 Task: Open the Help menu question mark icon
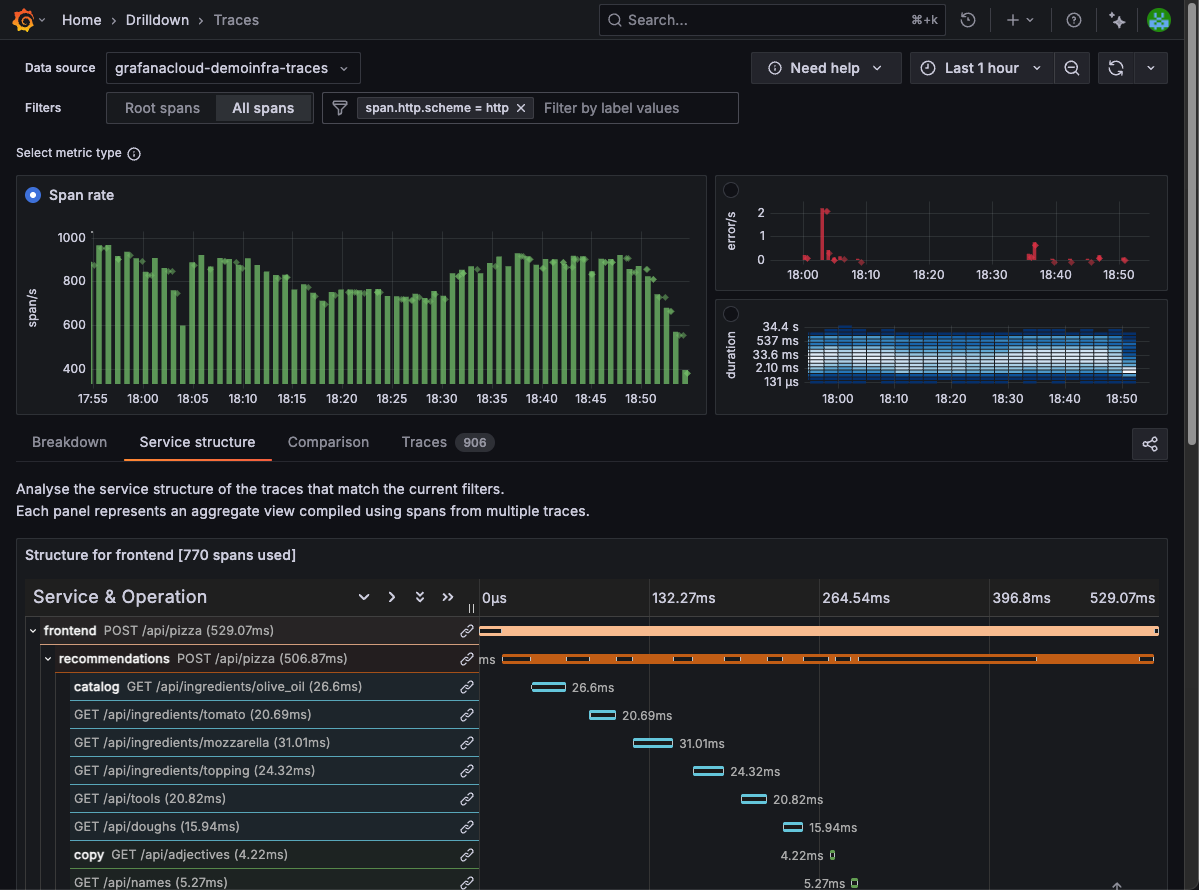click(x=1074, y=20)
